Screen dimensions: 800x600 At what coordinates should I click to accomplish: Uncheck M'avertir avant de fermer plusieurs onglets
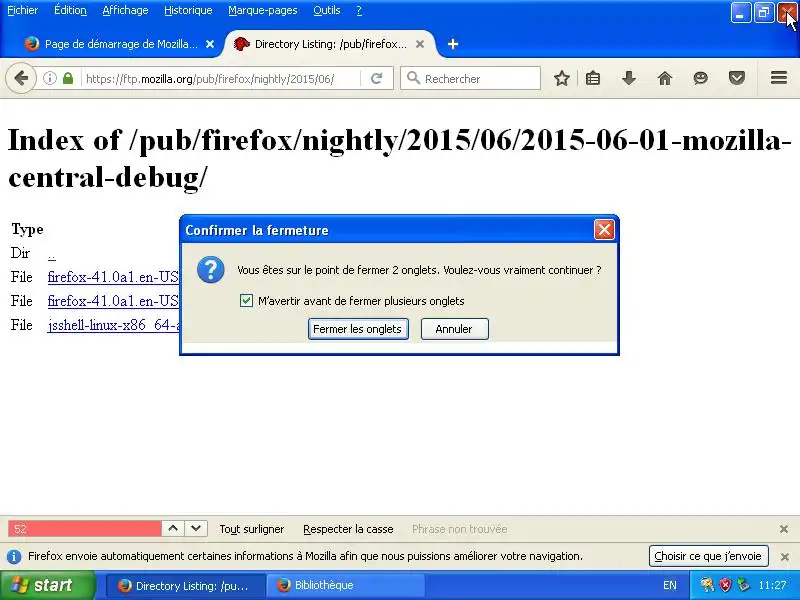point(246,301)
